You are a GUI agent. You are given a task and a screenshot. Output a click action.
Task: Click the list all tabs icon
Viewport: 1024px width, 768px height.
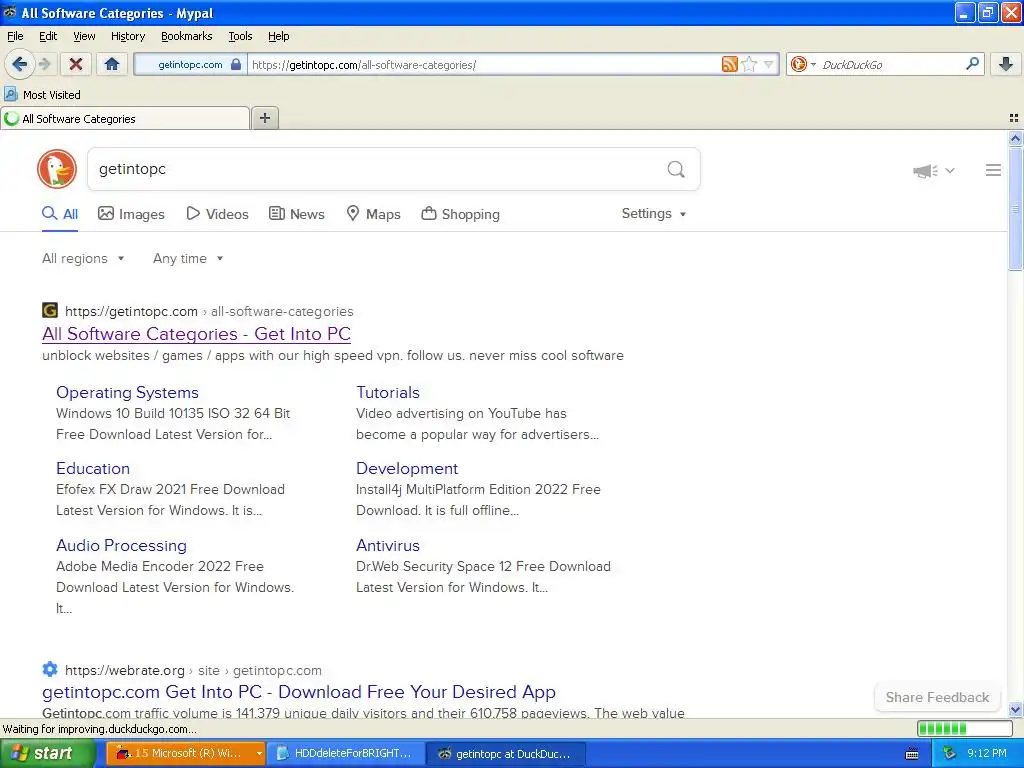pyautogui.click(x=1014, y=118)
